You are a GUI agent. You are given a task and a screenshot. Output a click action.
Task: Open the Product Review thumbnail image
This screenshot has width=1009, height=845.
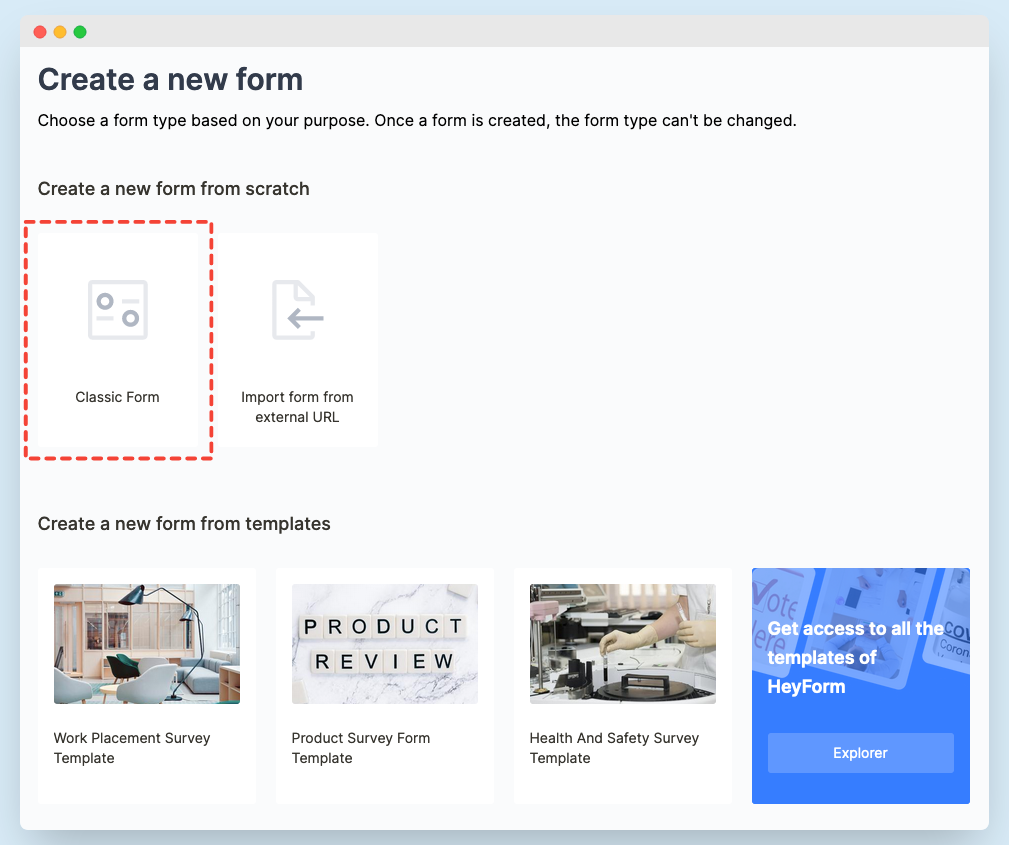(x=384, y=644)
